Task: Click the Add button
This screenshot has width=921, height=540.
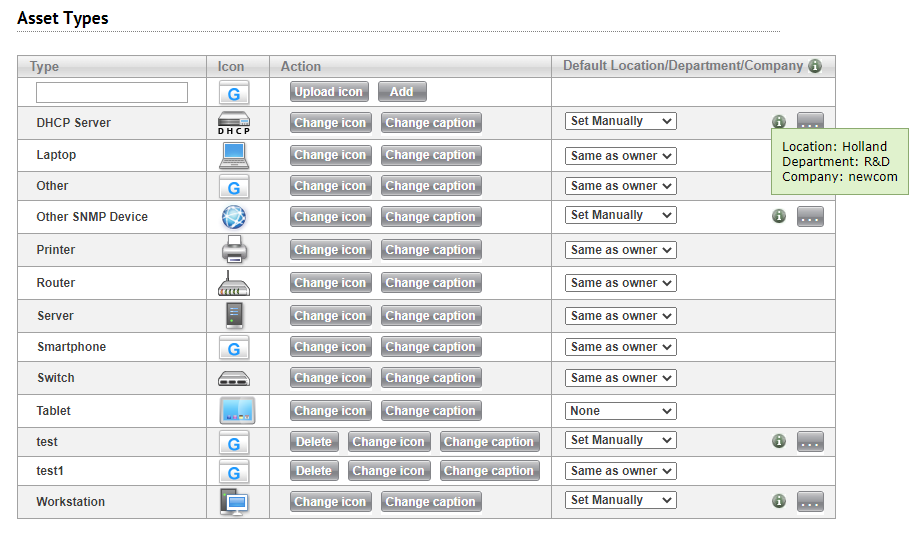Action: [402, 92]
